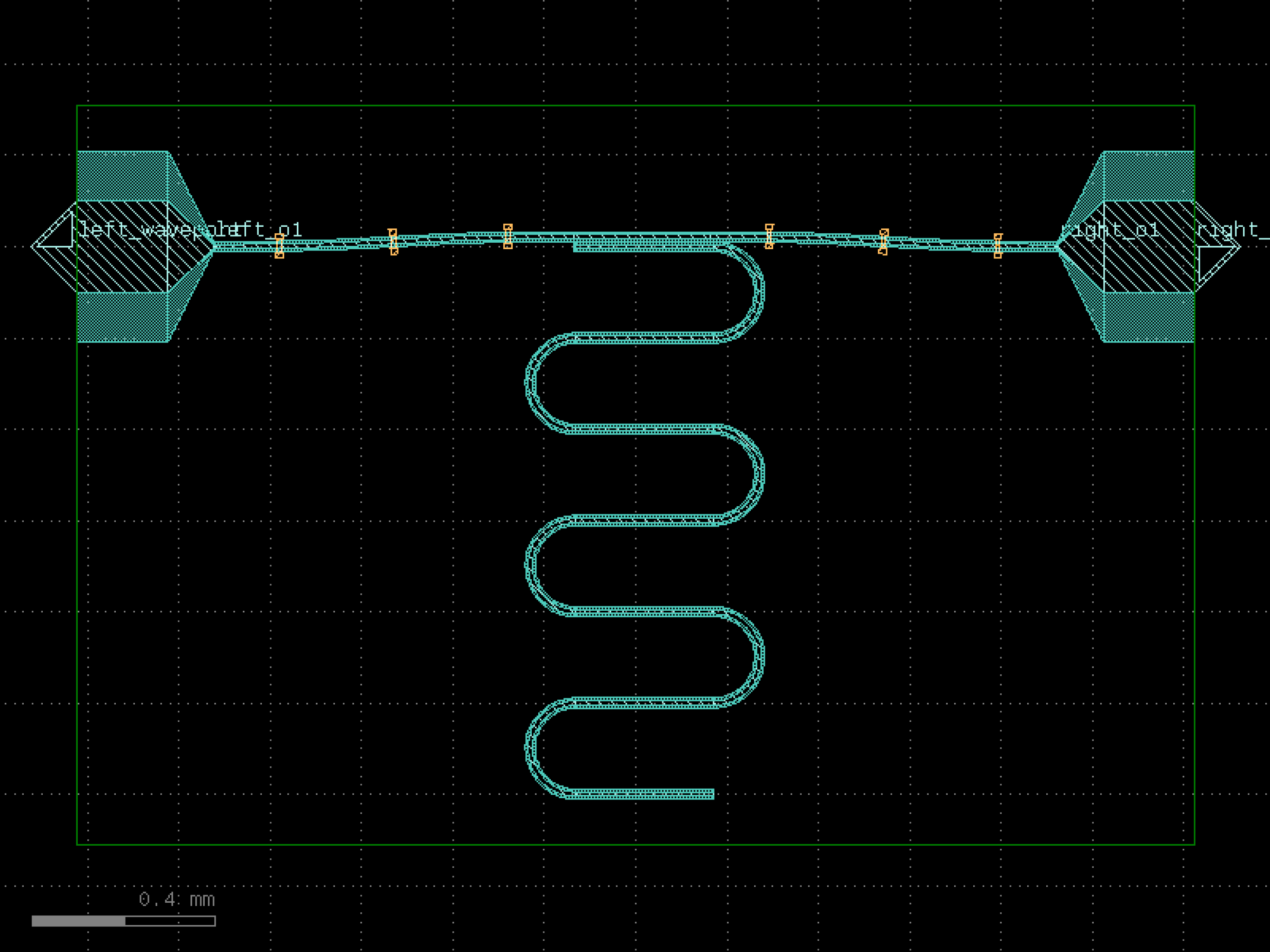Select the third orange marker from the left
The image size is (1270, 952).
coord(508,236)
